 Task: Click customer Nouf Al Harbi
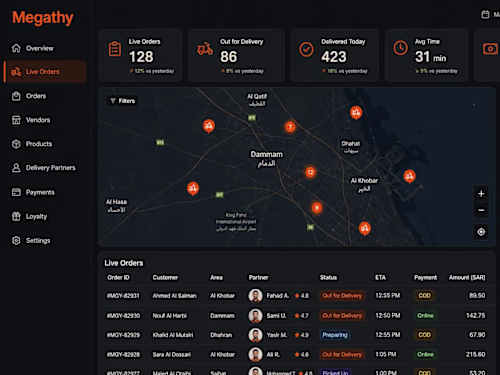(x=170, y=316)
